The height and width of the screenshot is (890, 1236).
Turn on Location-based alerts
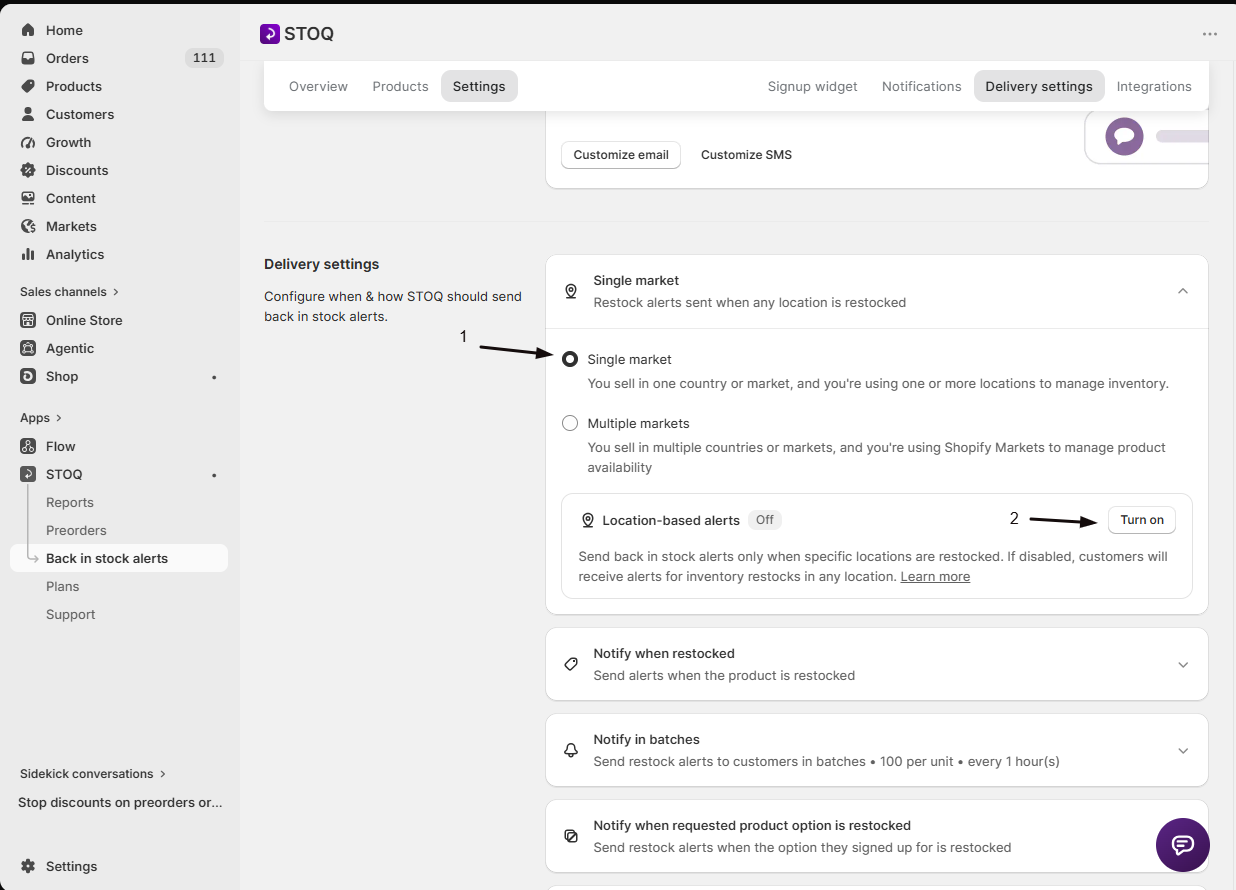click(1142, 520)
